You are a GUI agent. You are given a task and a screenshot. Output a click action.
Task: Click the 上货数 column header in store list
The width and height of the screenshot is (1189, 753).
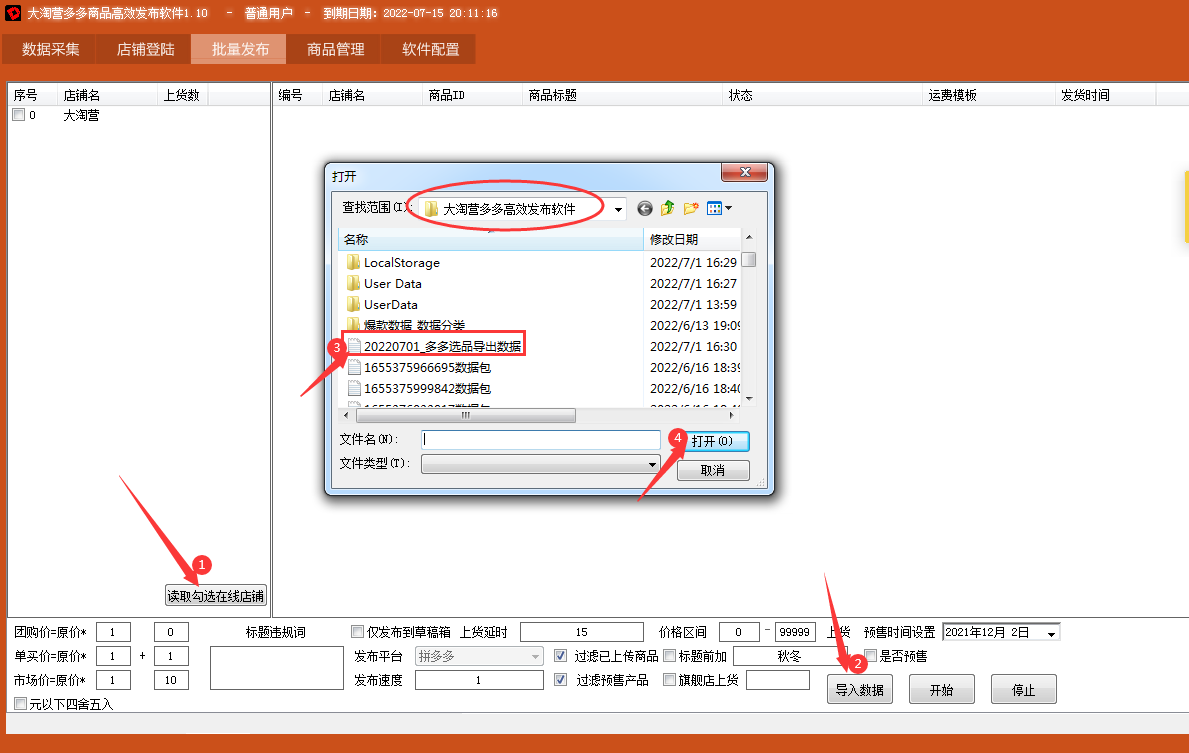pyautogui.click(x=182, y=96)
